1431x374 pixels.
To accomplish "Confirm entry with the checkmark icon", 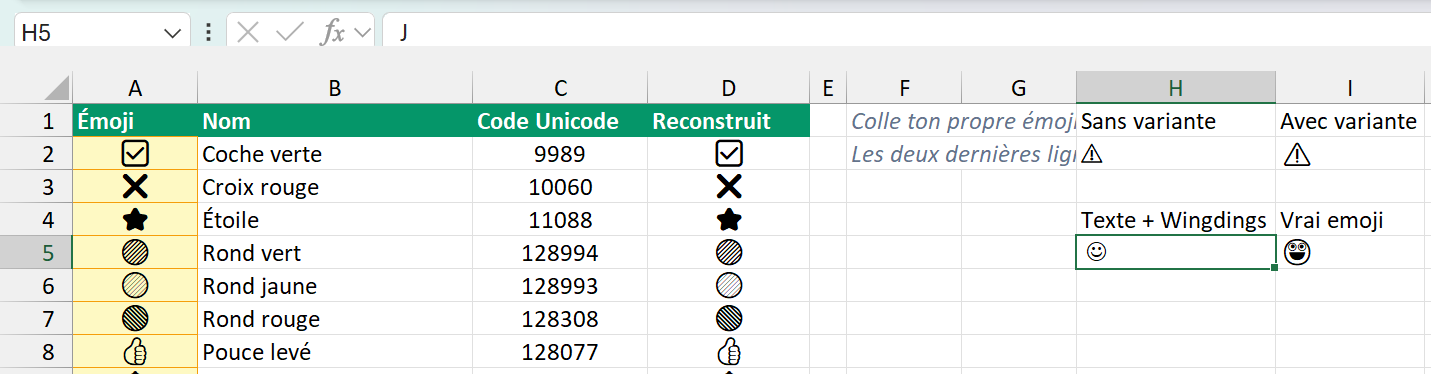I will (290, 33).
